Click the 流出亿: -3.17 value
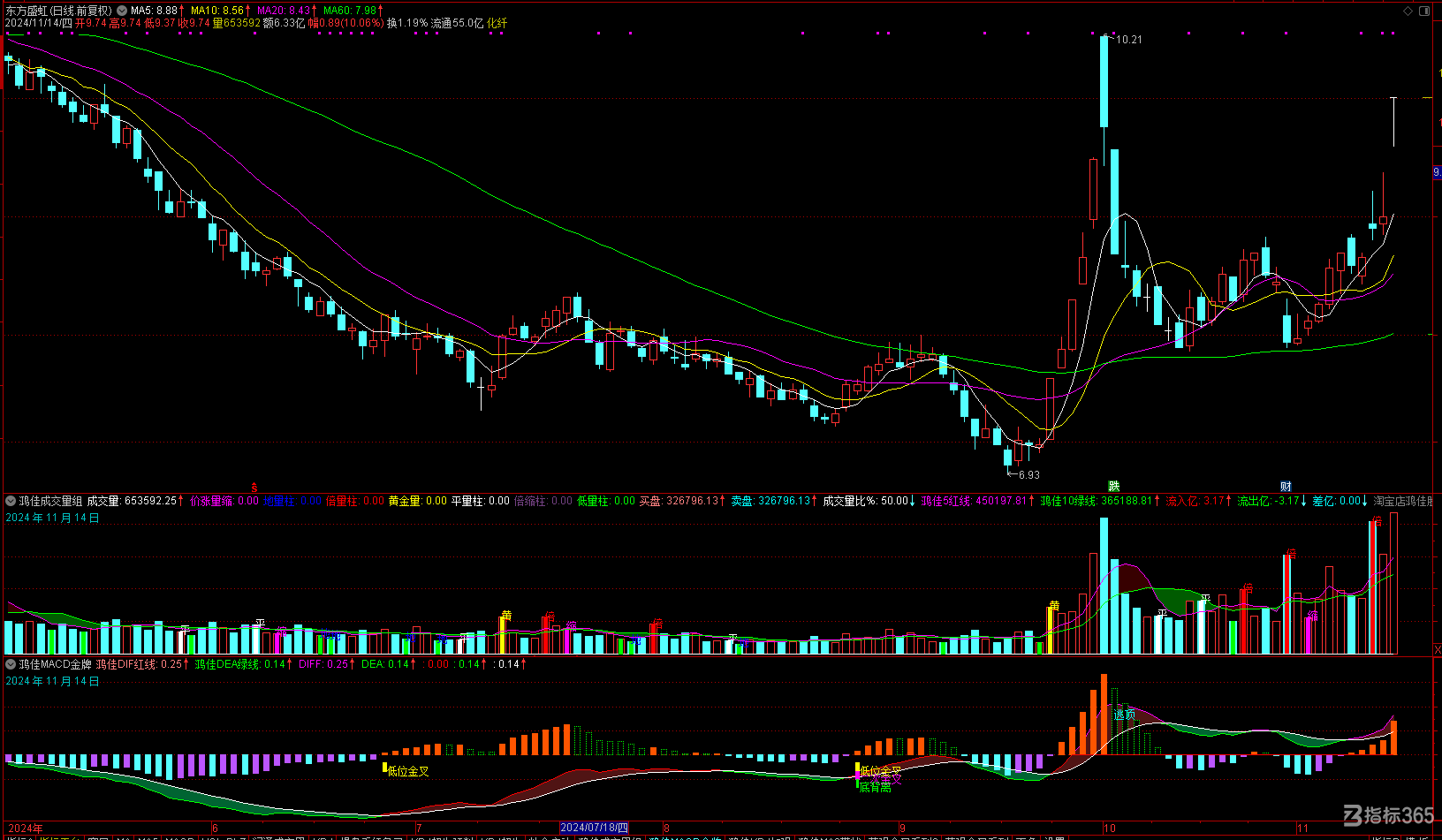1442x840 pixels. pos(1268,501)
